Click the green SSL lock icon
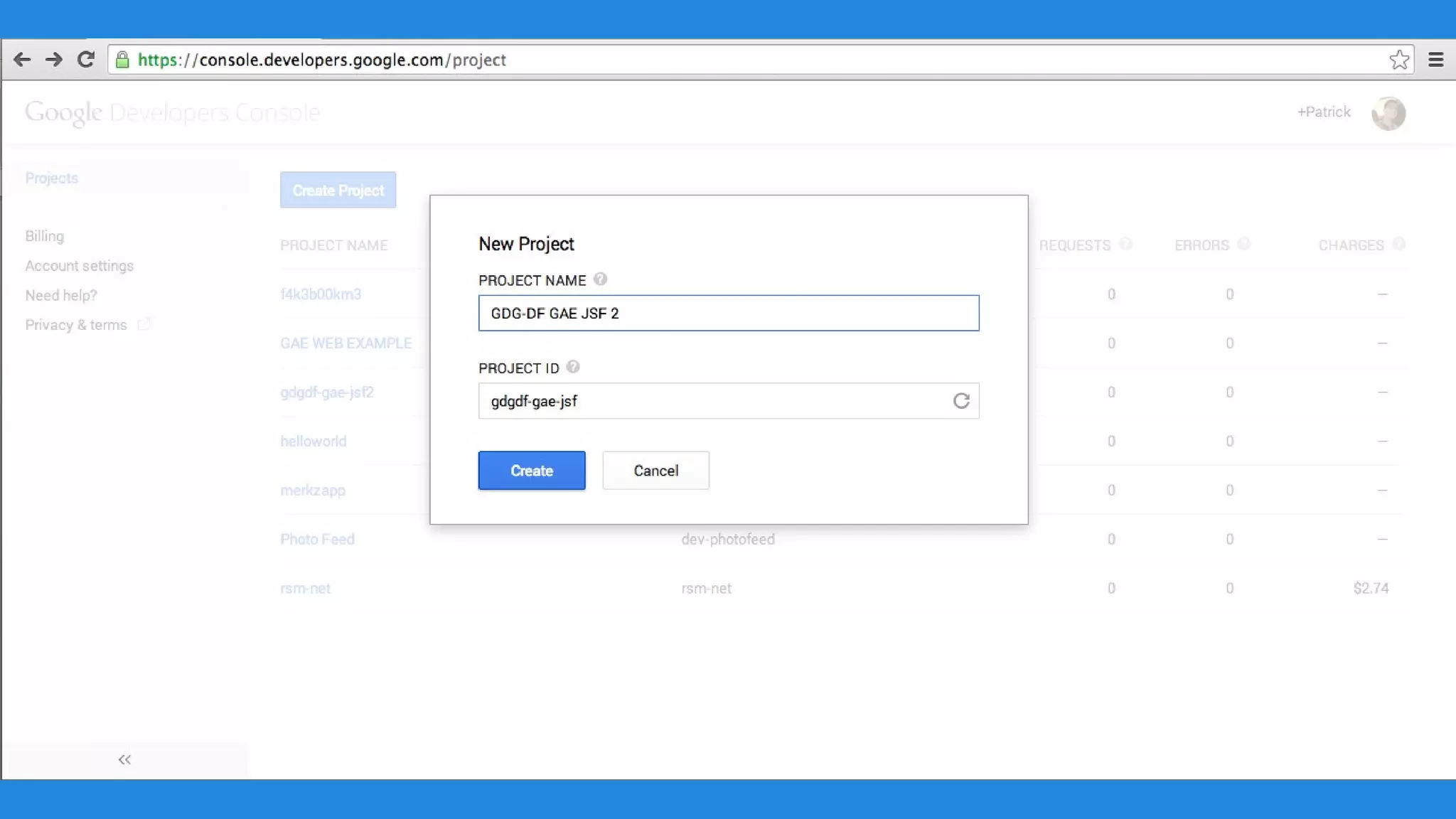The height and width of the screenshot is (819, 1456). click(x=122, y=60)
